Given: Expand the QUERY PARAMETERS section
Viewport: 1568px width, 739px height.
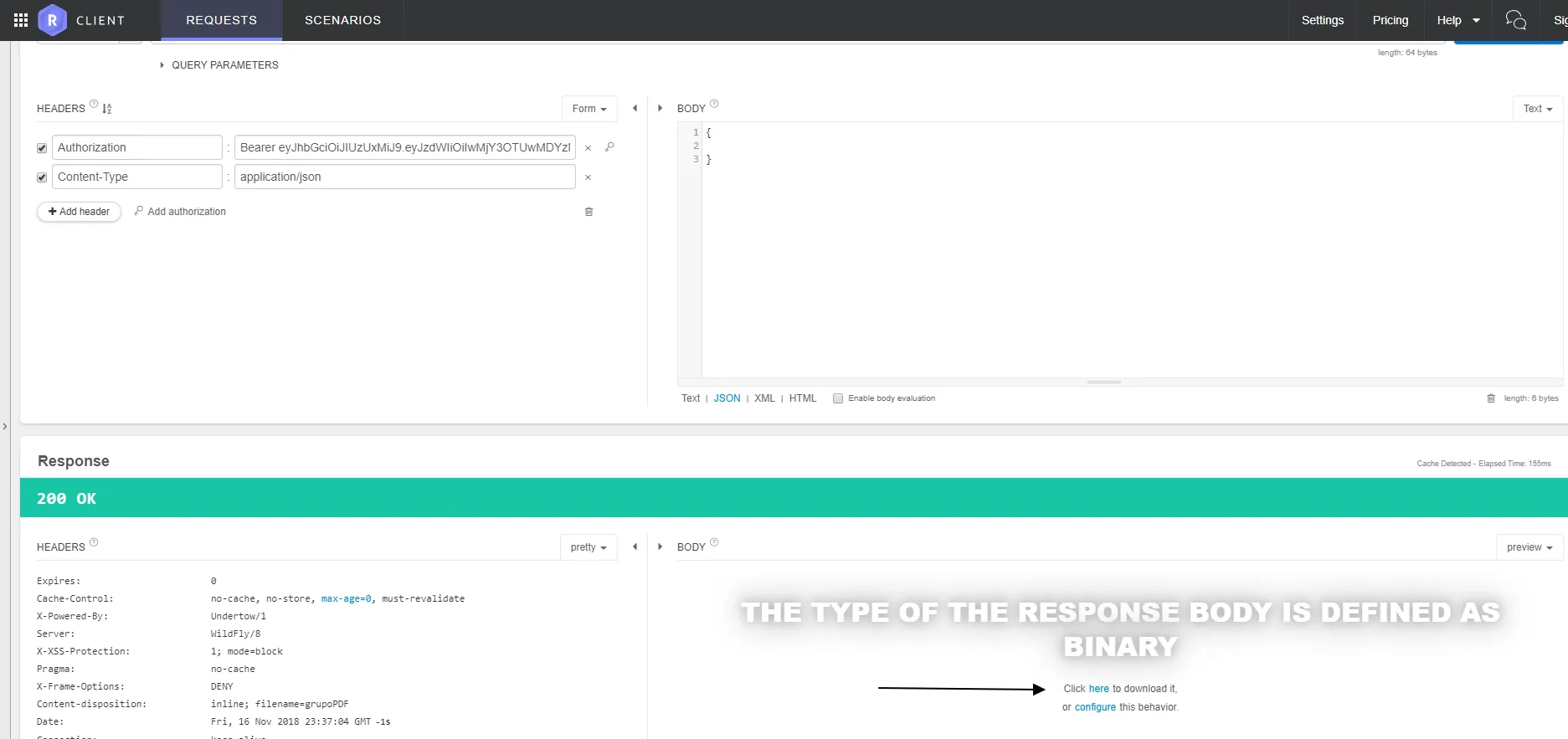Looking at the screenshot, I should pyautogui.click(x=219, y=65).
